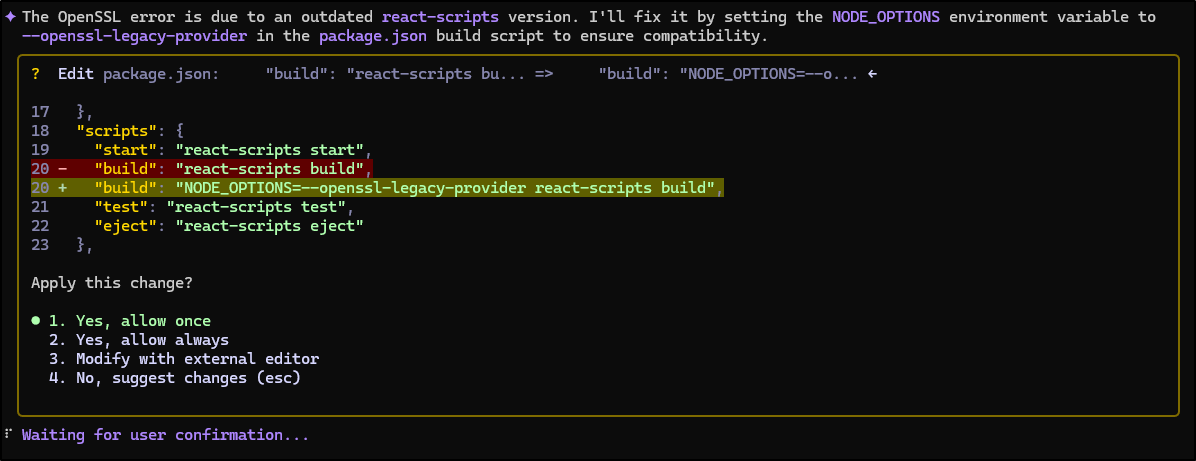Click the package.json filename in the Edit header
1196x461 pixels.
click(x=161, y=74)
